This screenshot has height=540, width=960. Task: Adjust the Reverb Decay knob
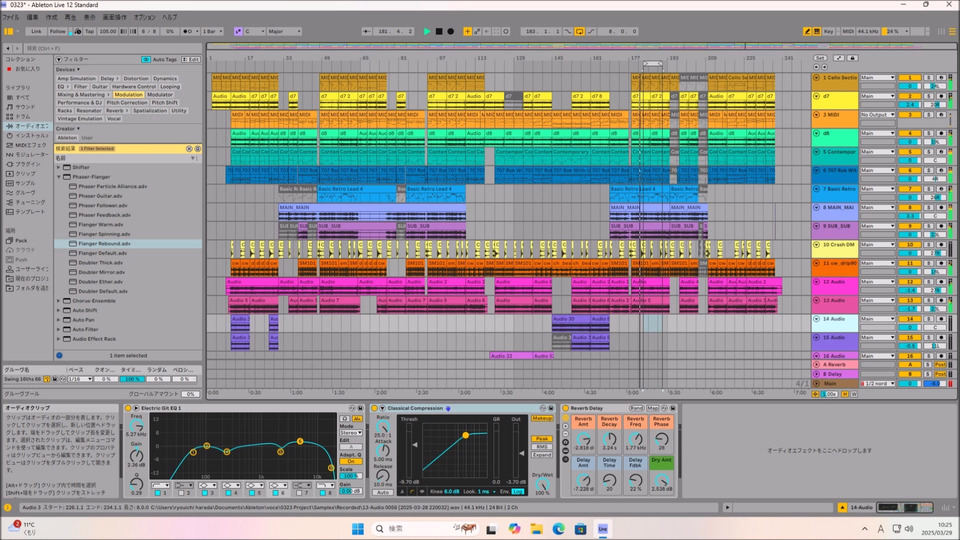[609, 437]
